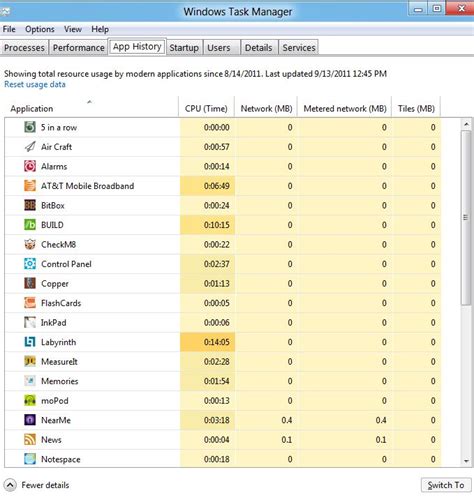The width and height of the screenshot is (474, 502).
Task: Select the Labyrinth app icon
Action: coord(30,342)
